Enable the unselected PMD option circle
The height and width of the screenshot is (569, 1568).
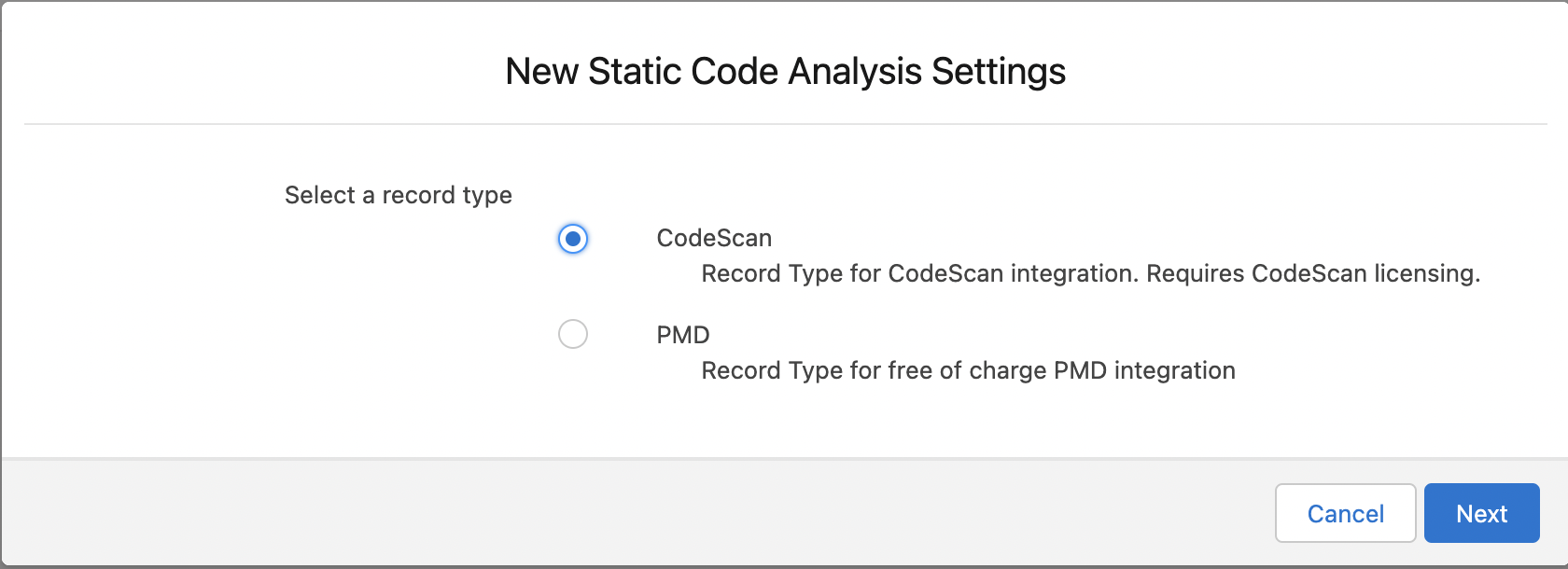(x=573, y=334)
